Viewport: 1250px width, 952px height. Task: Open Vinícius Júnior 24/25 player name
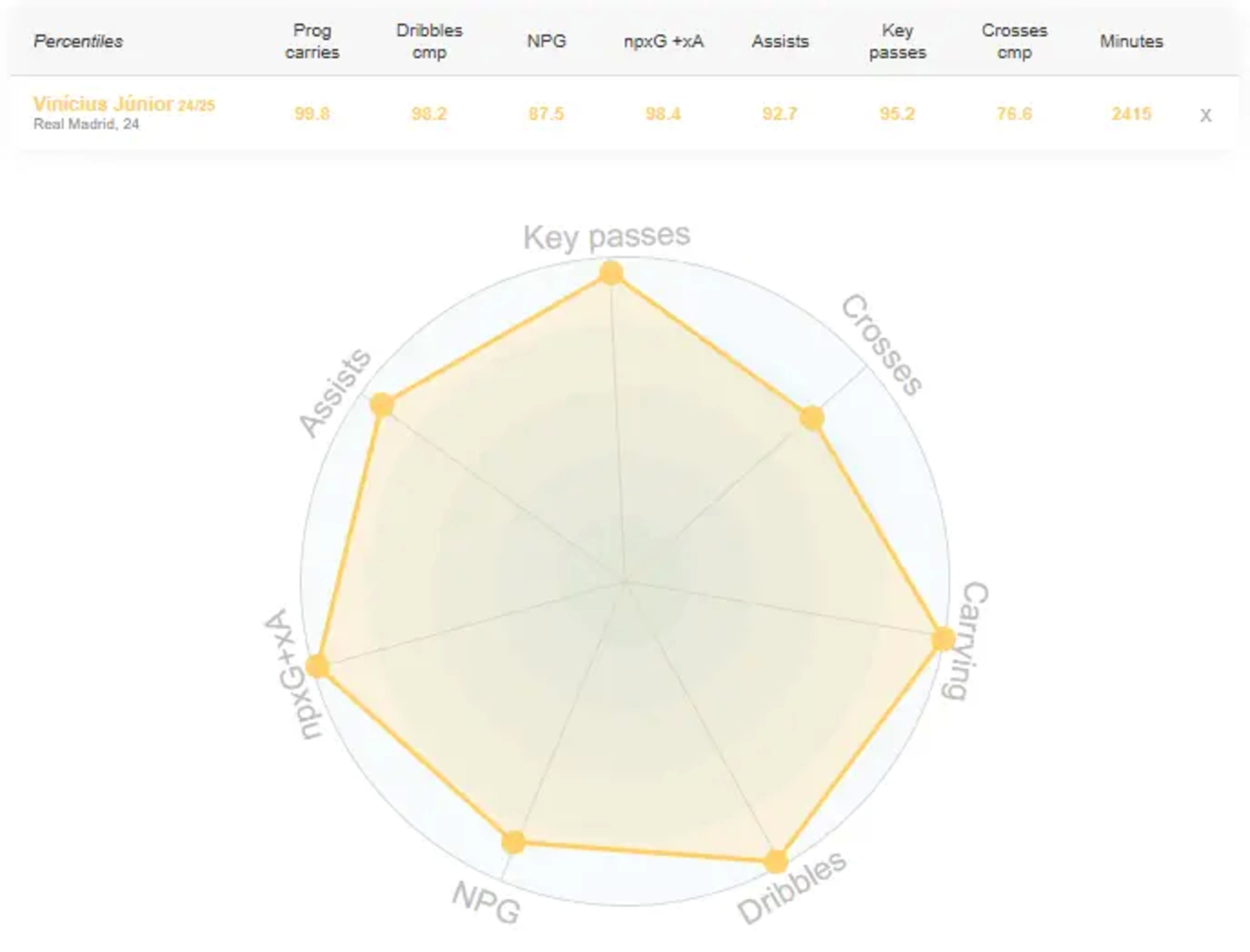pyautogui.click(x=124, y=104)
